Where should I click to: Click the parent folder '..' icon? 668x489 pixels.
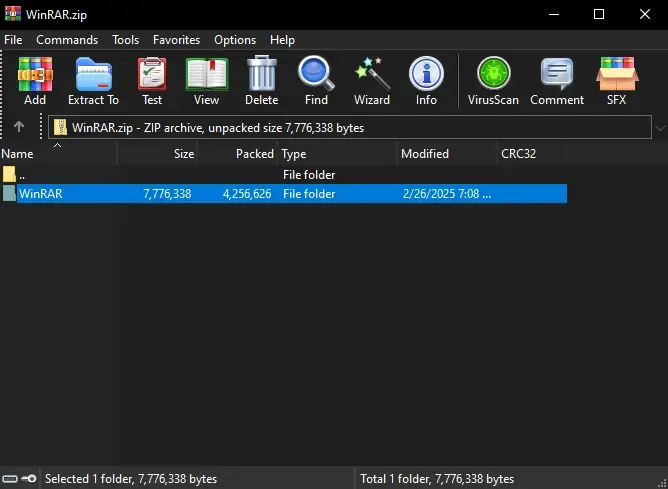pyautogui.click(x=9, y=175)
